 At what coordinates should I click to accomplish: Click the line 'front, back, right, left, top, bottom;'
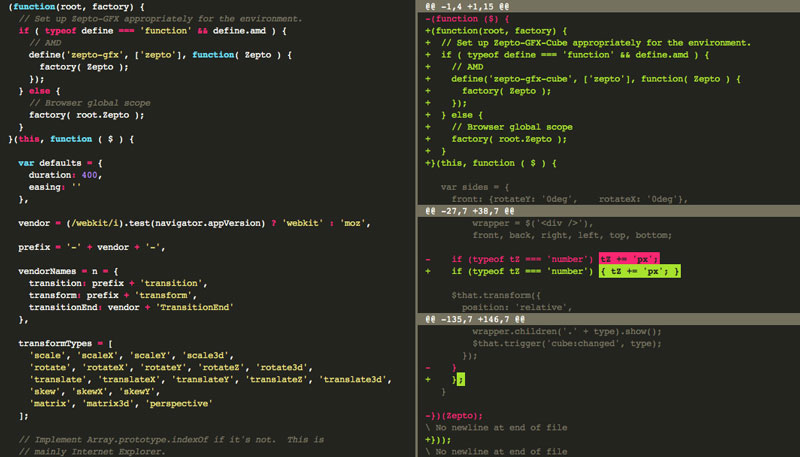(572, 235)
